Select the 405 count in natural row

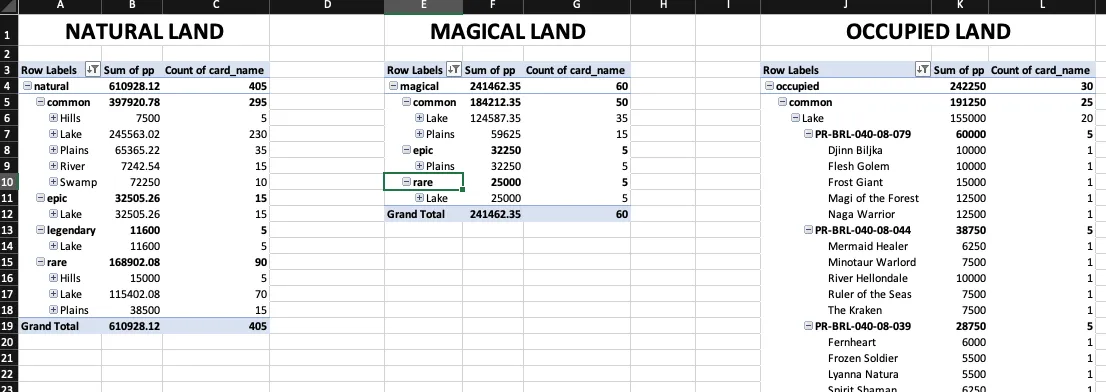point(215,87)
